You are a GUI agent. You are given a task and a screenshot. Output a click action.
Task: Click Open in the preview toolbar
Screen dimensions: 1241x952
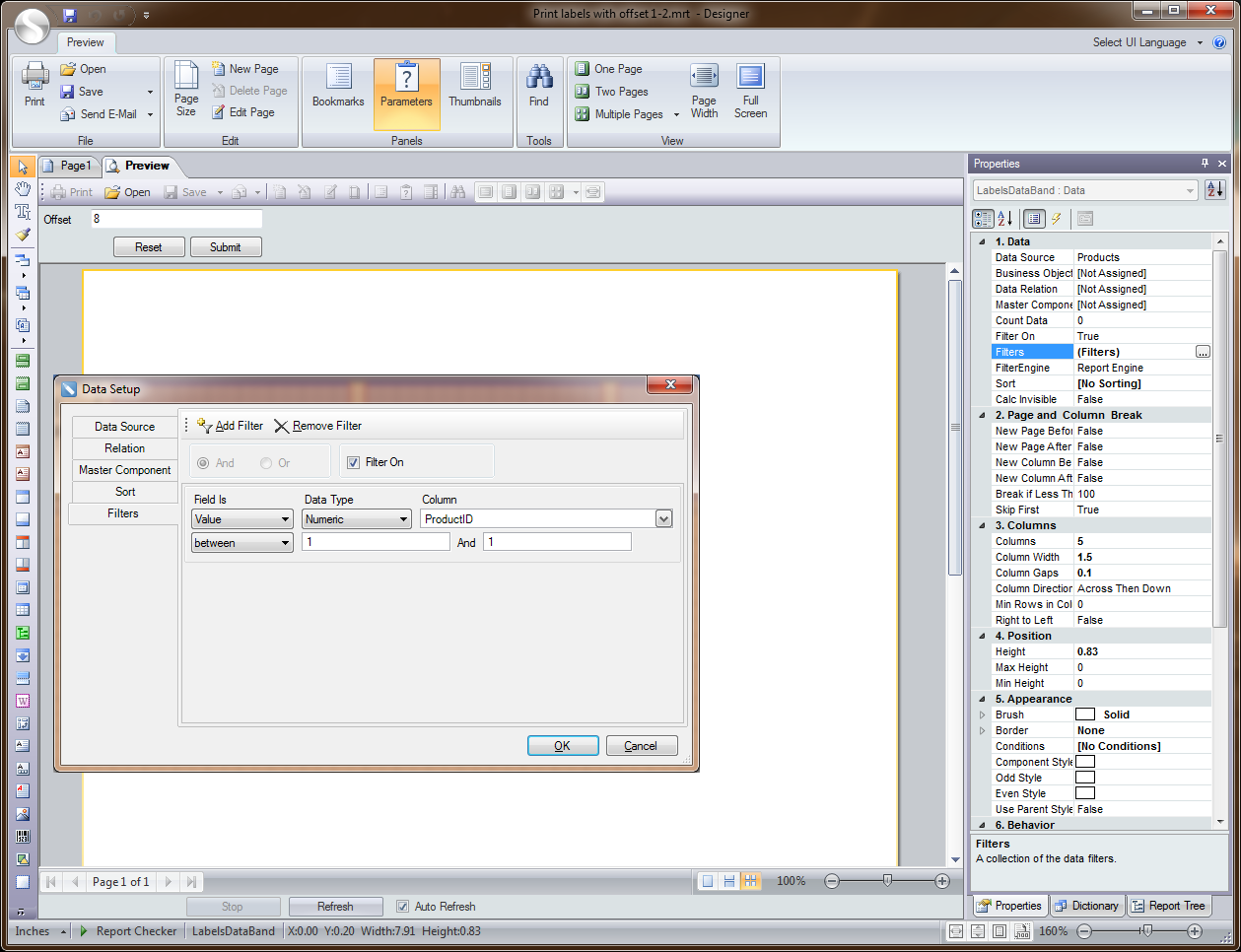pos(128,192)
